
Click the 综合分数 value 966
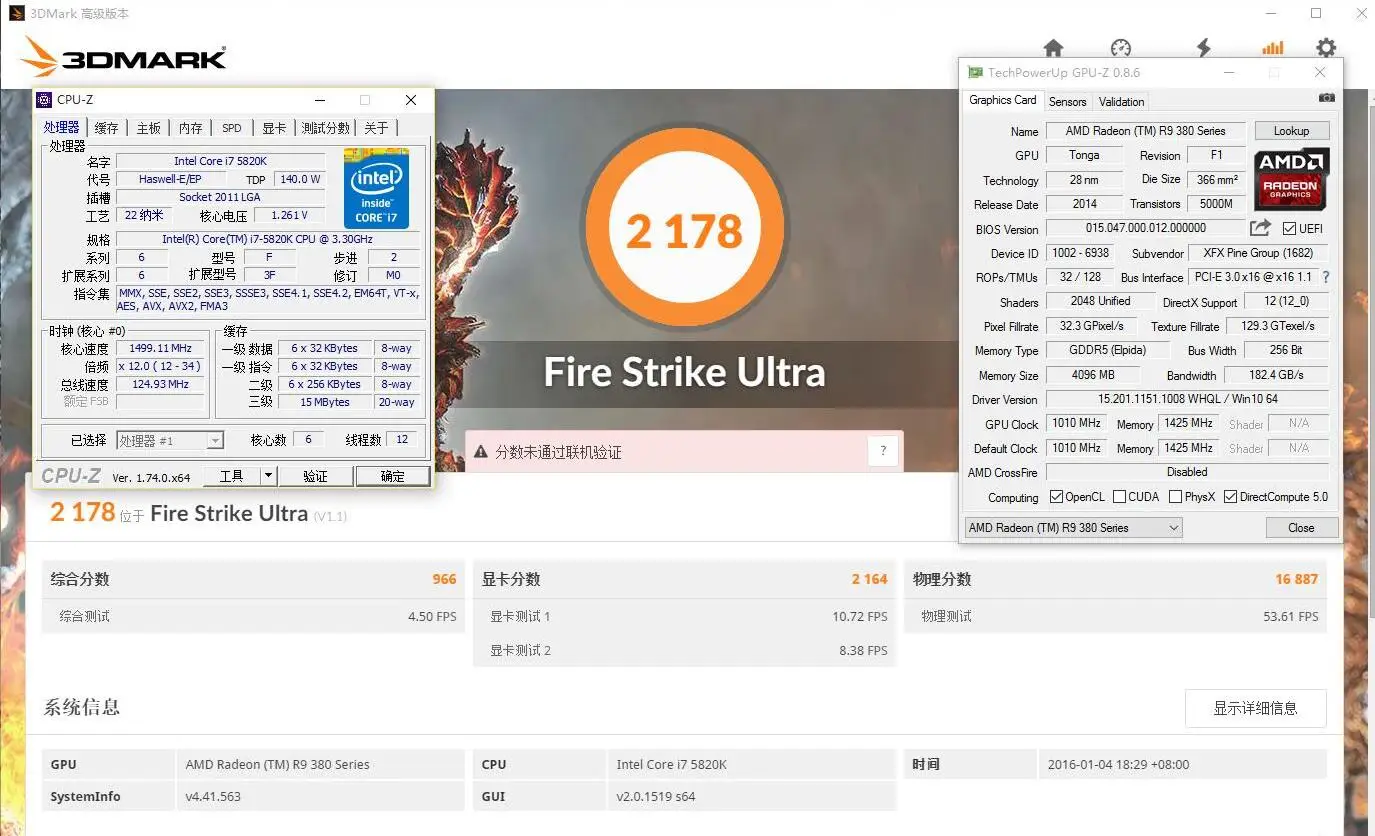(444, 579)
